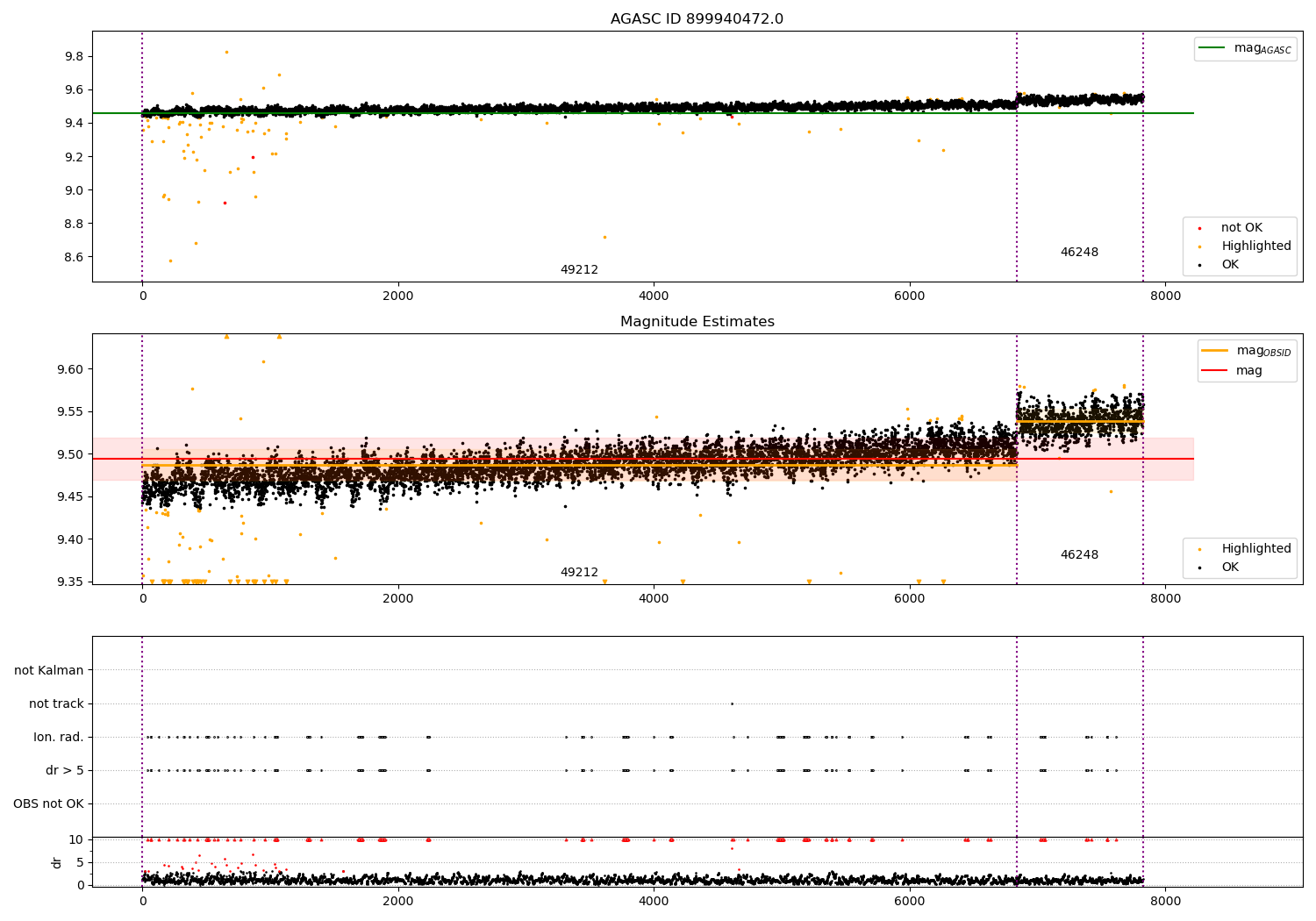Click the '9.50' y-axis tick label

pos(71,455)
